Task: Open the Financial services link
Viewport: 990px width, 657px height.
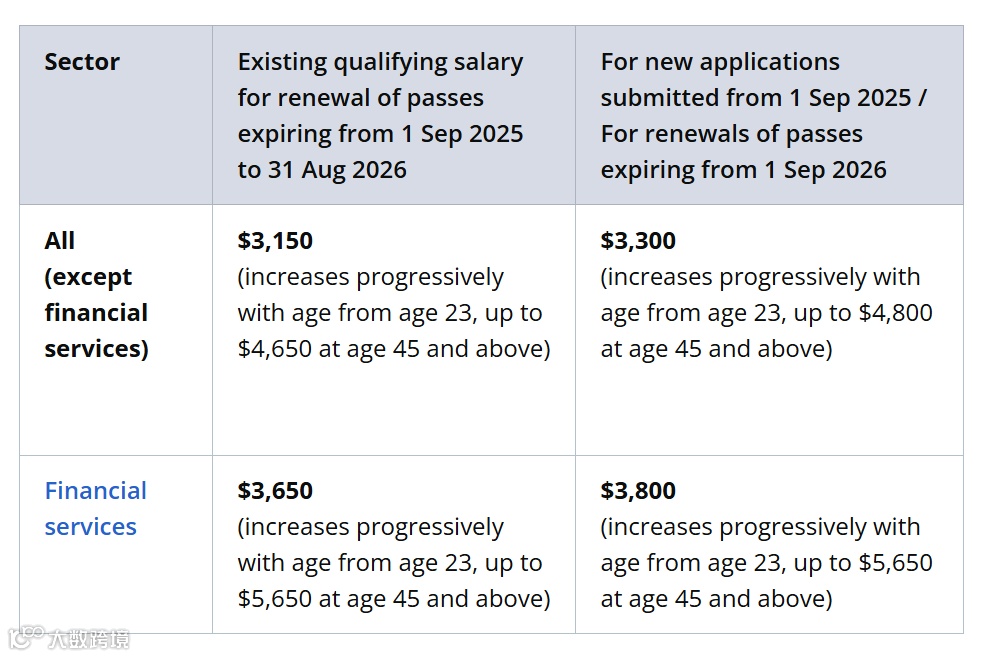Action: (x=95, y=509)
